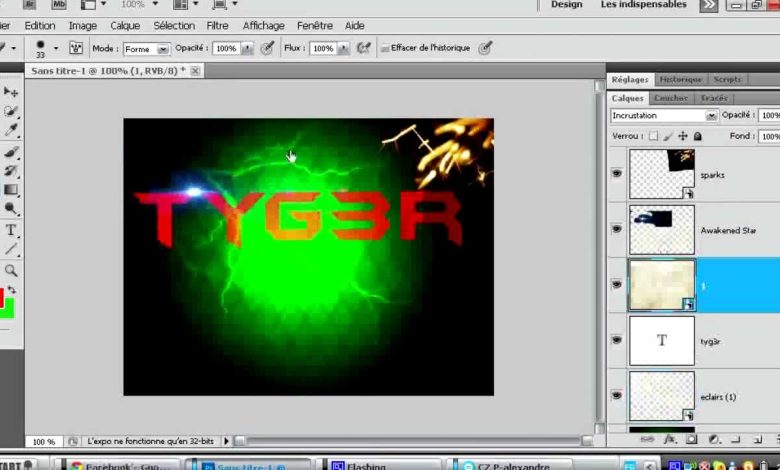
Task: Open the Filtre menu
Action: (x=217, y=25)
